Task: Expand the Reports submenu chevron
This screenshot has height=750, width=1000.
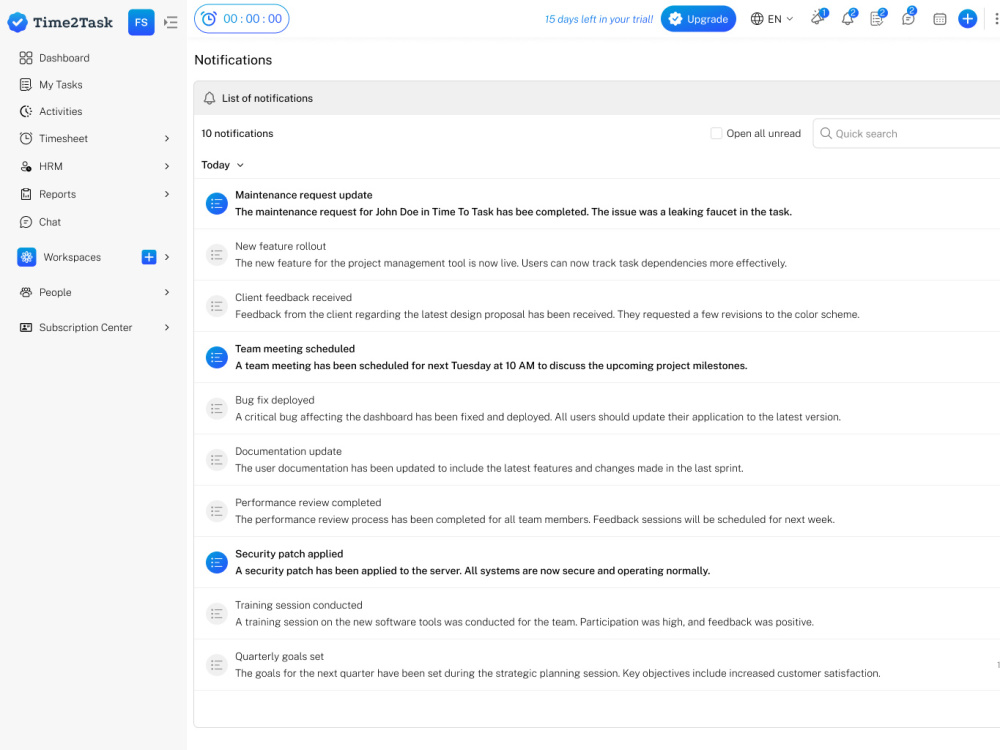Action: (167, 194)
